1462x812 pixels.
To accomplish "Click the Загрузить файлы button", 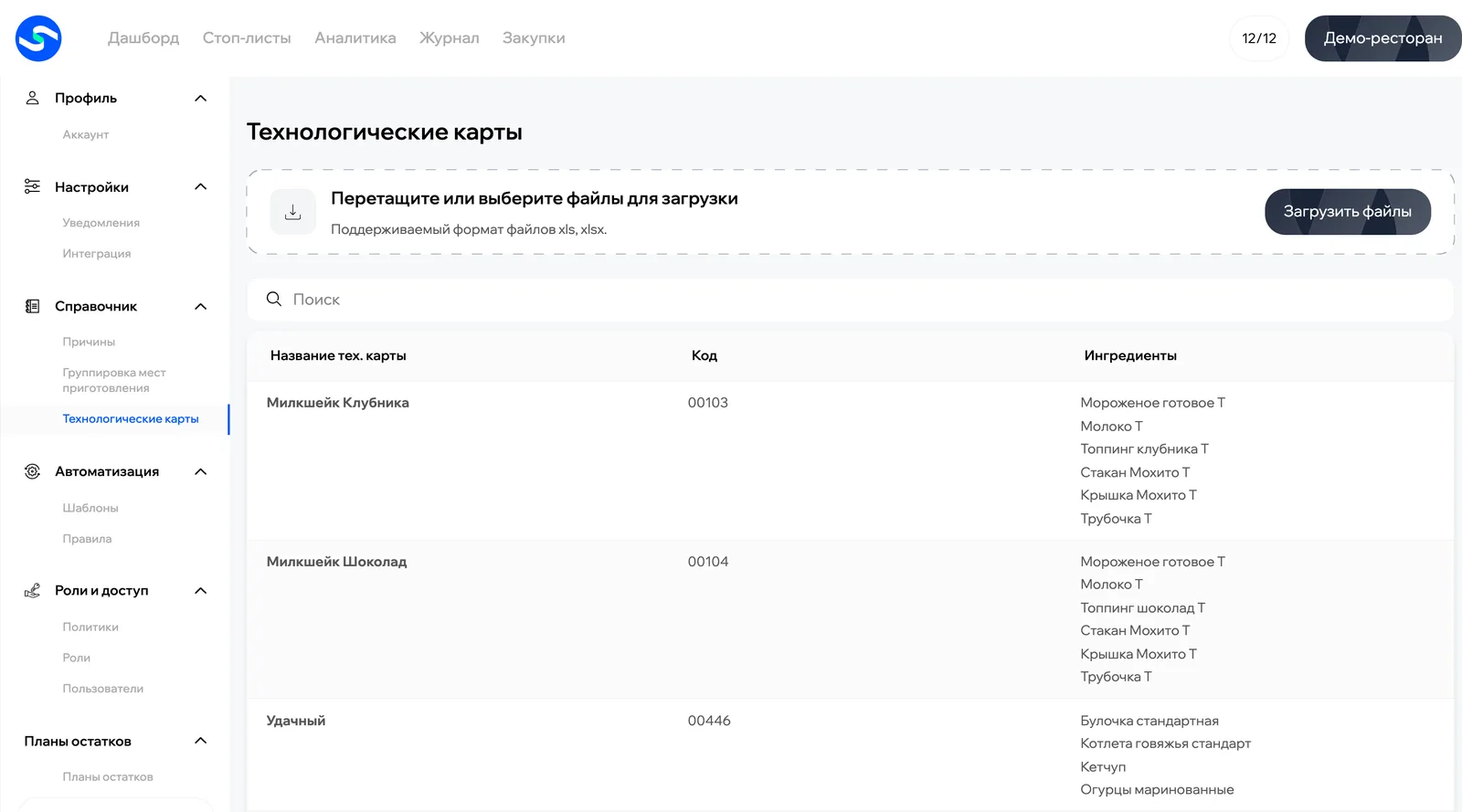I will pos(1348,212).
